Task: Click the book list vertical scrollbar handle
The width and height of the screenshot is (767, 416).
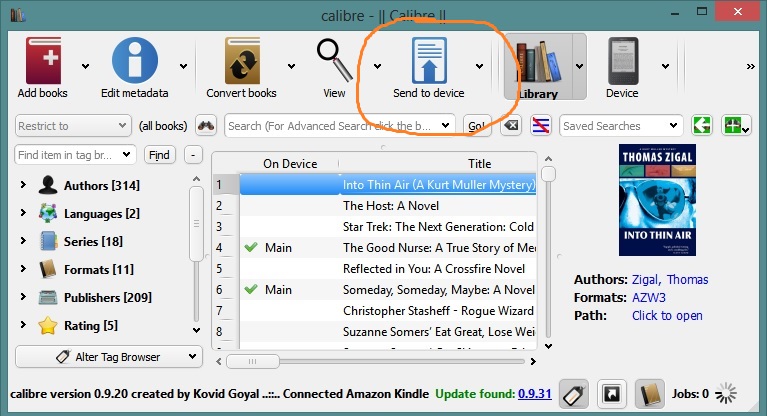Action: click(x=548, y=174)
